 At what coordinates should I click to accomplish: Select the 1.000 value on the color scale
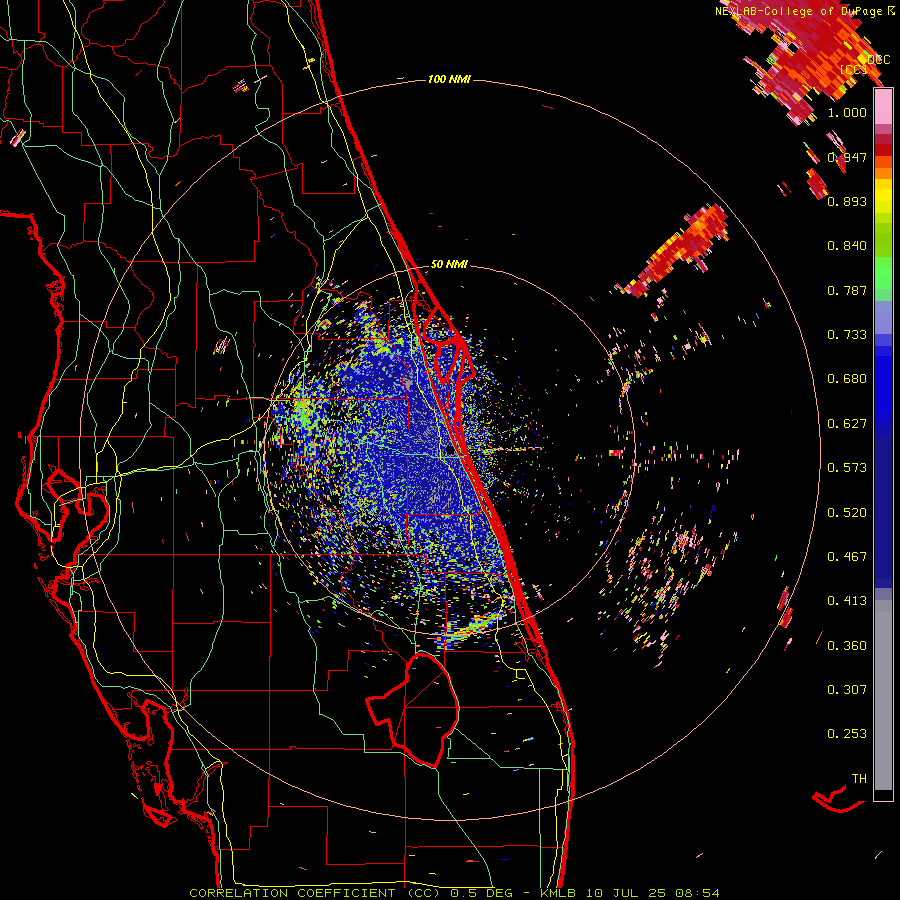coord(847,112)
